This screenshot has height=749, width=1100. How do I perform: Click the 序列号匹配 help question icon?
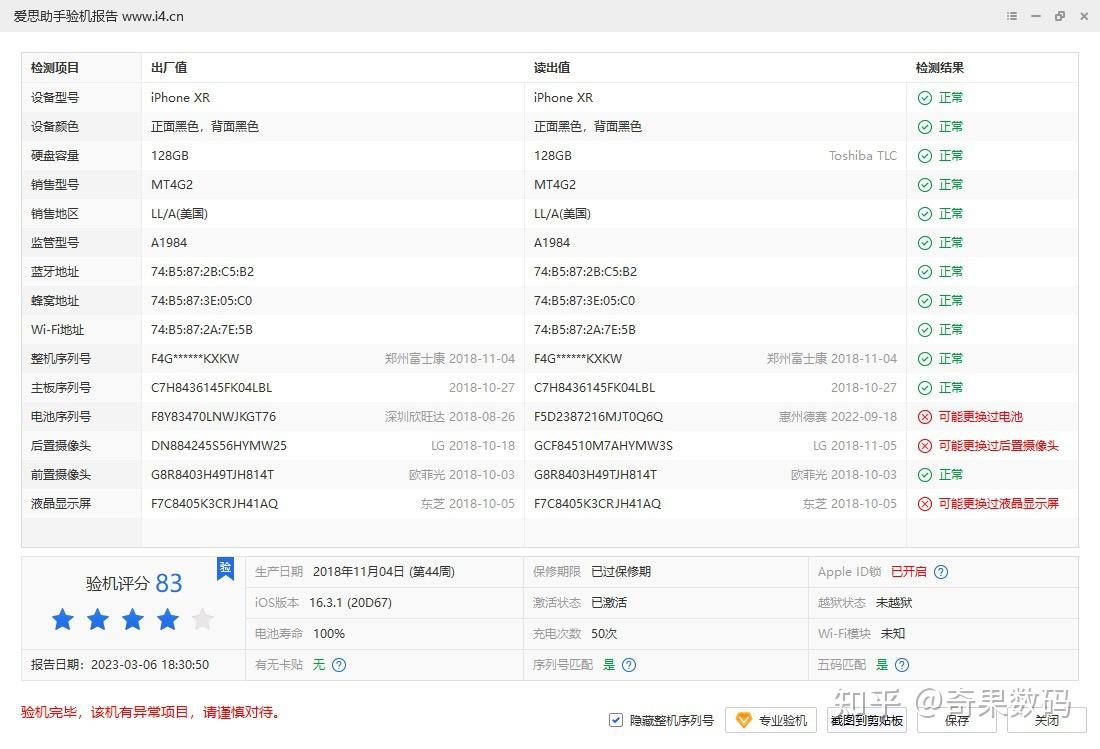click(x=629, y=665)
